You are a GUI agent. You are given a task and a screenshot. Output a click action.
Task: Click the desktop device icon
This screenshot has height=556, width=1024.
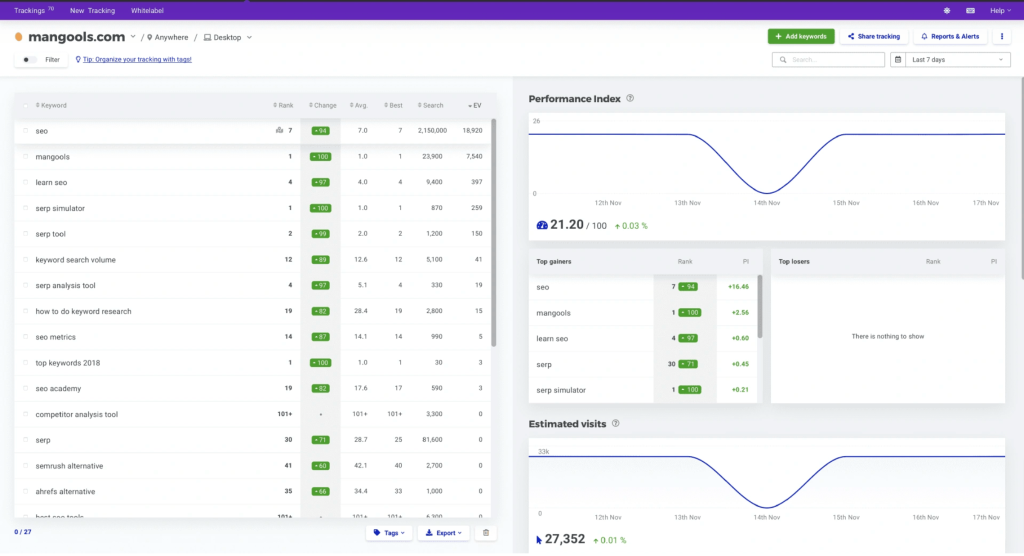click(x=207, y=37)
